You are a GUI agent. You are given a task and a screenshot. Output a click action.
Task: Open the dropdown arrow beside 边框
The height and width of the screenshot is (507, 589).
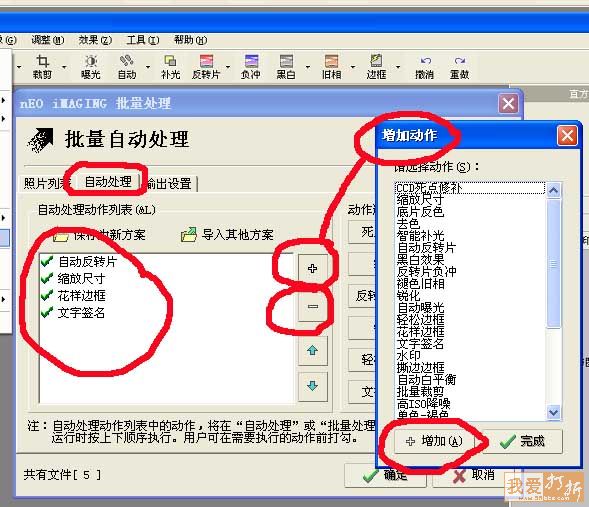click(x=398, y=67)
